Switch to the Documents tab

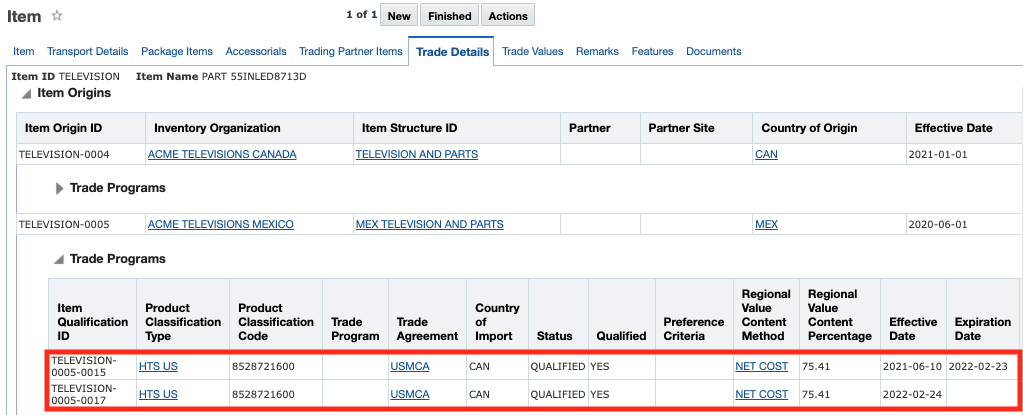click(713, 51)
